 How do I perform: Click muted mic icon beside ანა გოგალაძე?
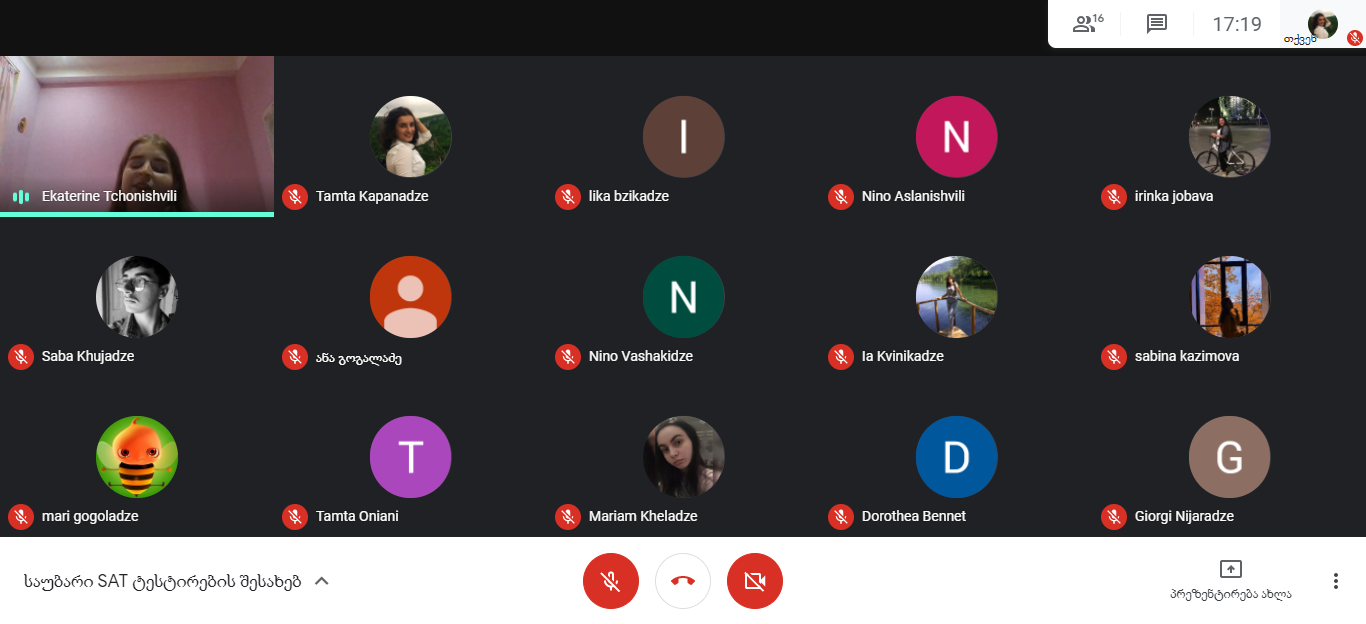295,357
